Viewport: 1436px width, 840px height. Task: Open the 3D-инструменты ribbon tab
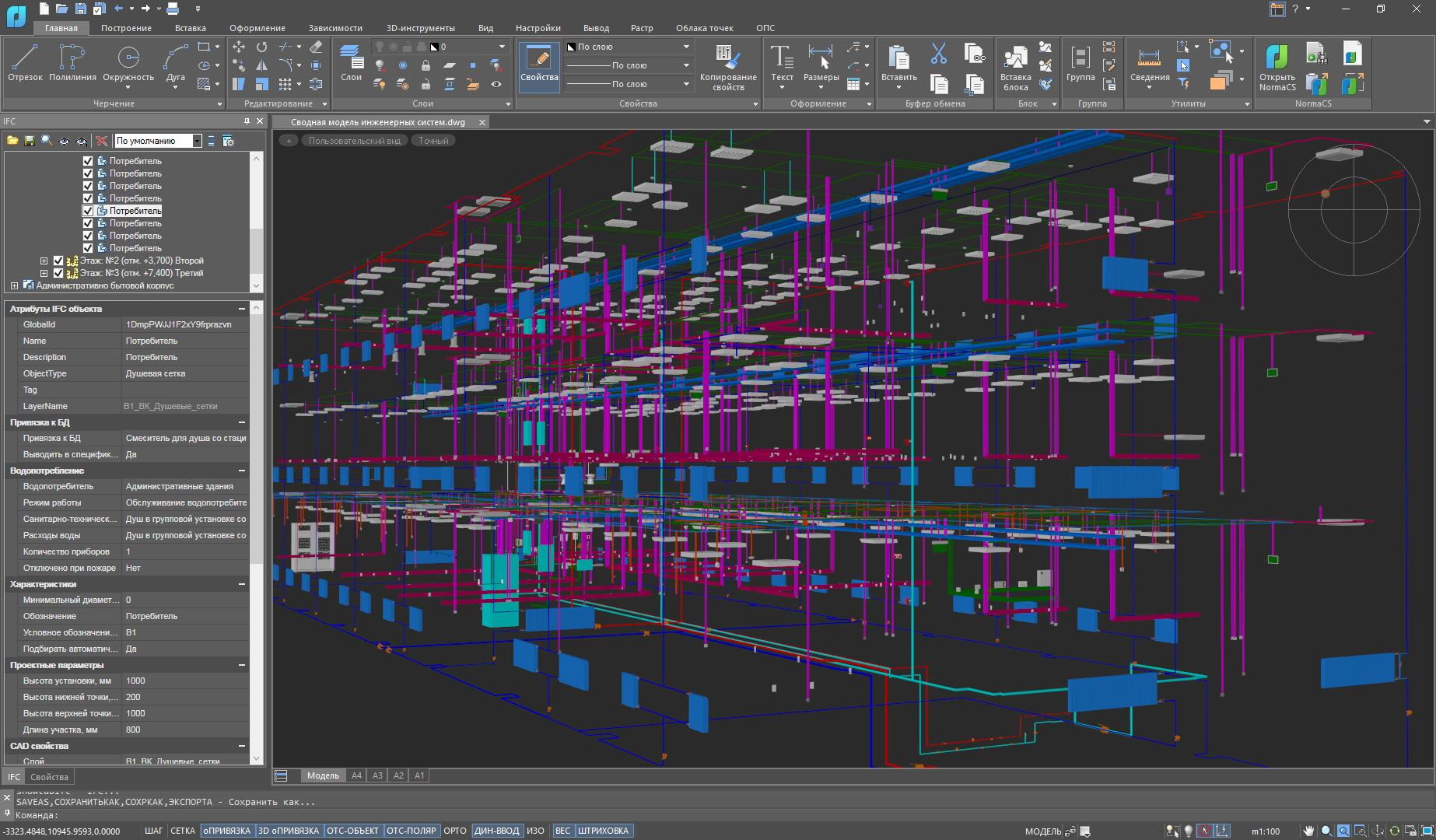click(x=420, y=28)
